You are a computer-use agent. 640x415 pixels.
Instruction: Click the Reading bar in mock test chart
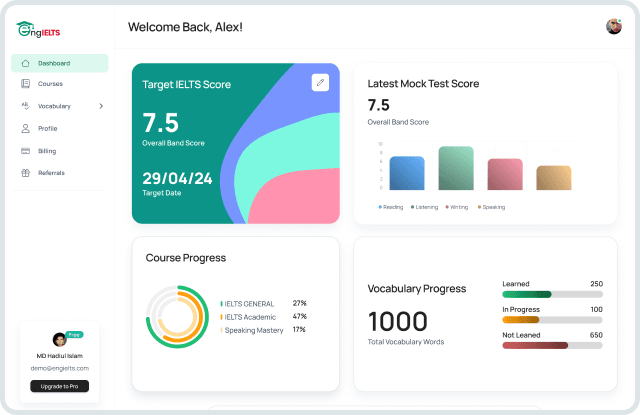click(407, 173)
